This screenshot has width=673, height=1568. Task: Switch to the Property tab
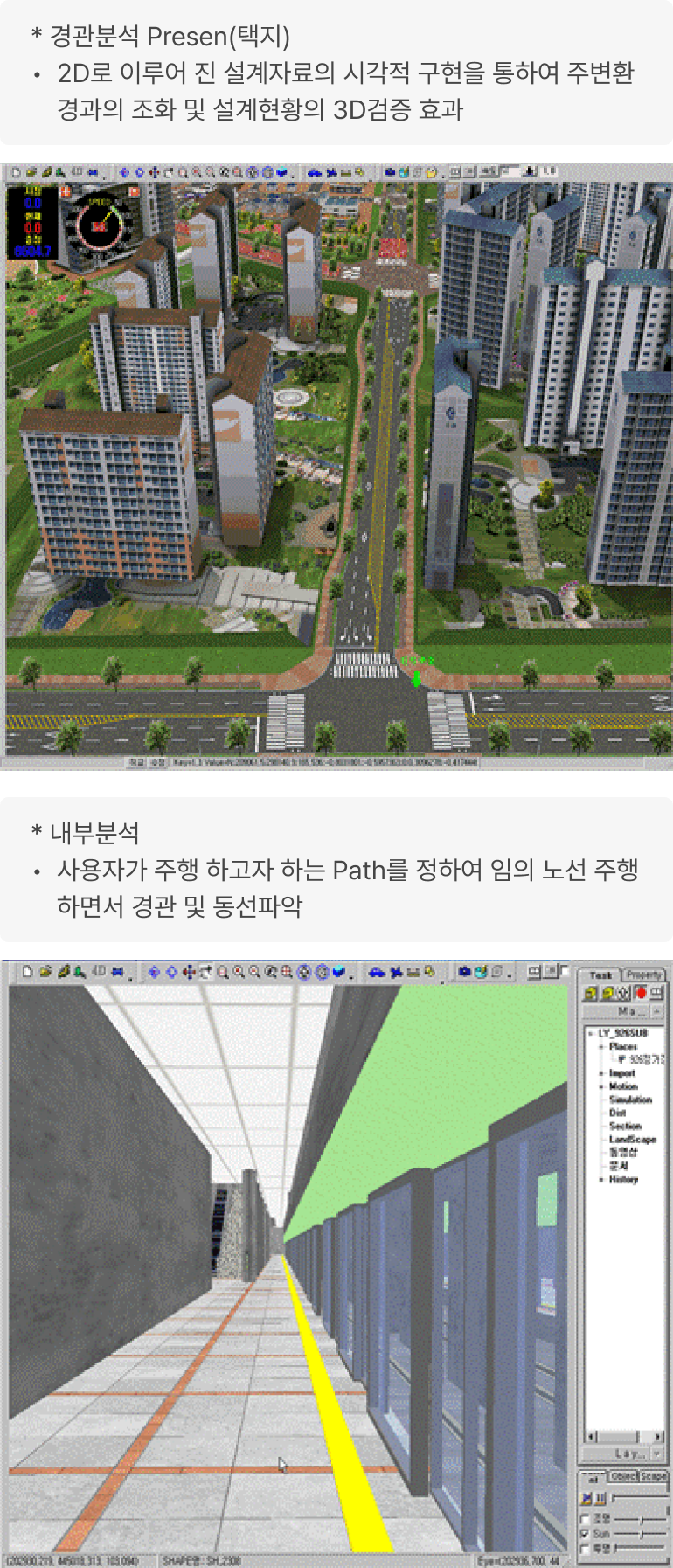click(x=643, y=975)
